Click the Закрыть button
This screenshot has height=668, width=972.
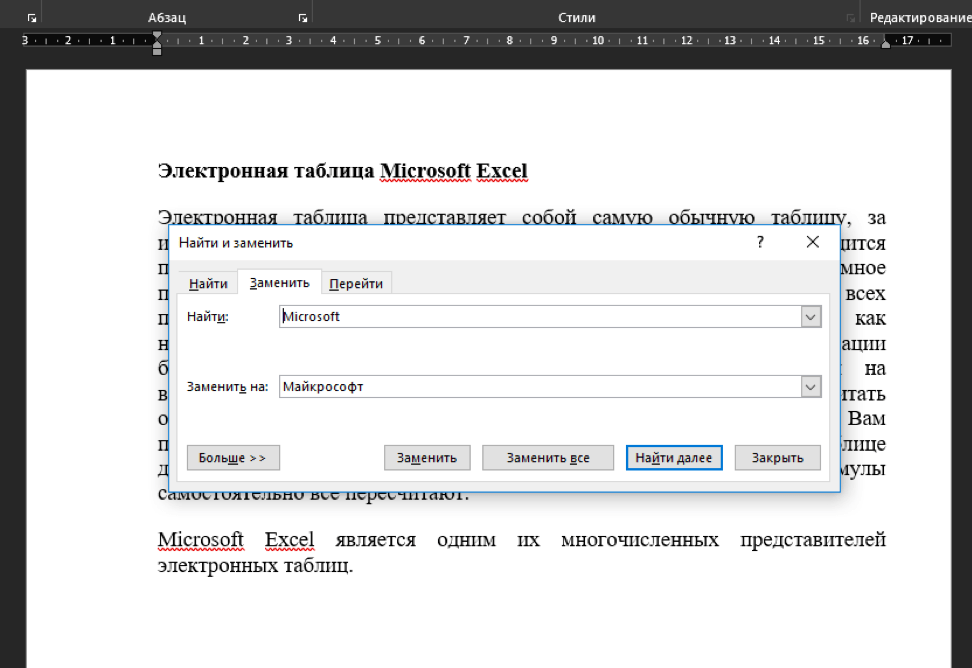(x=777, y=458)
